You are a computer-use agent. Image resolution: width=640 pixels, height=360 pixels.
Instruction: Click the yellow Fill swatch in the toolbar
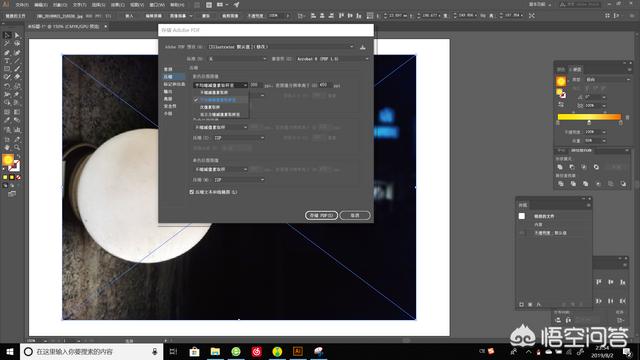pos(8,160)
